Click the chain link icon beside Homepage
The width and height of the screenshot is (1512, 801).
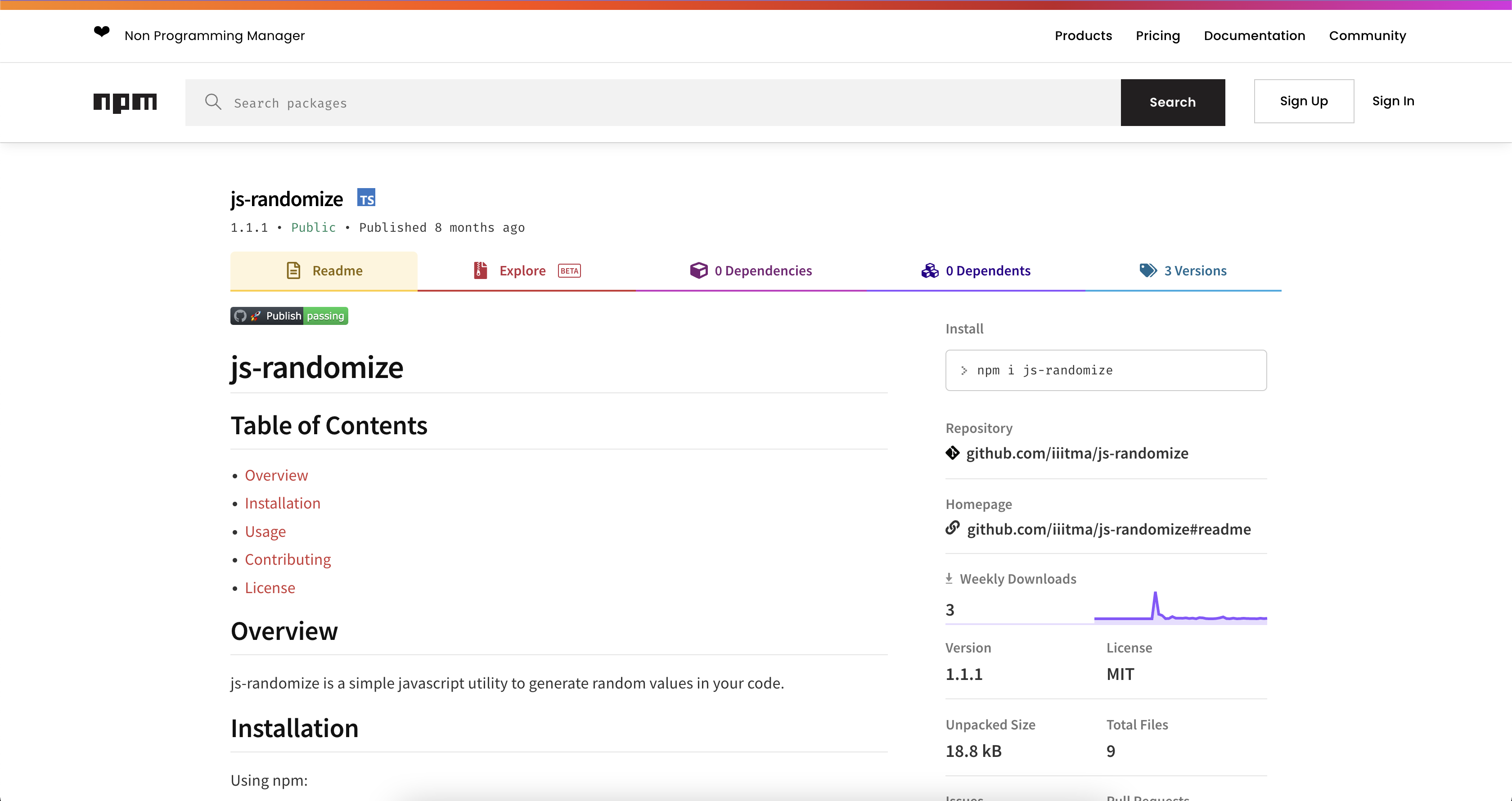pos(953,528)
